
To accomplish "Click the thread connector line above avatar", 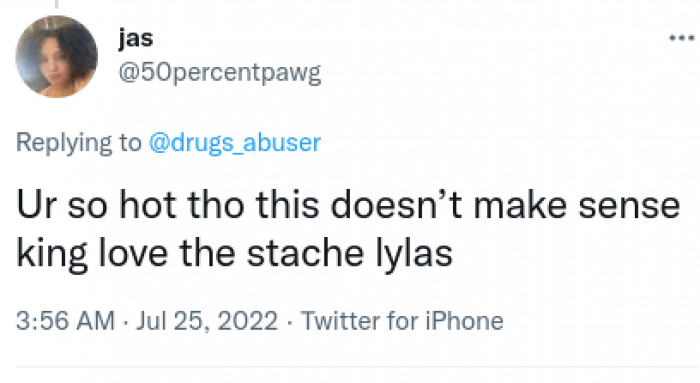I will click(x=56, y=4).
